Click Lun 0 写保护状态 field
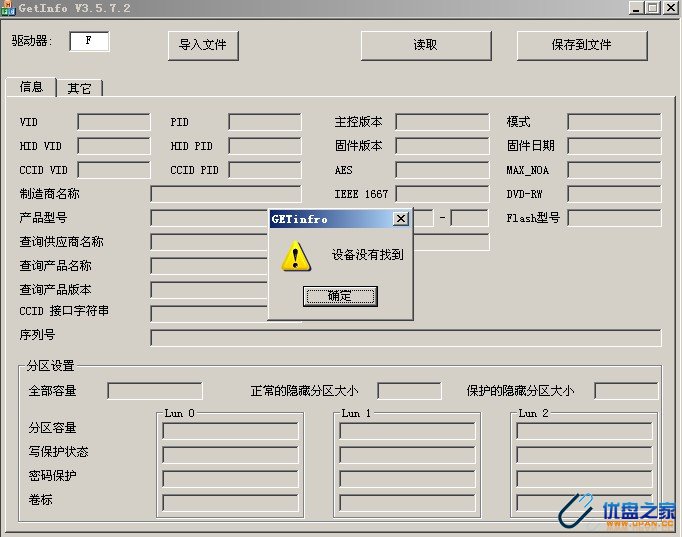This screenshot has width=682, height=537. [231, 455]
